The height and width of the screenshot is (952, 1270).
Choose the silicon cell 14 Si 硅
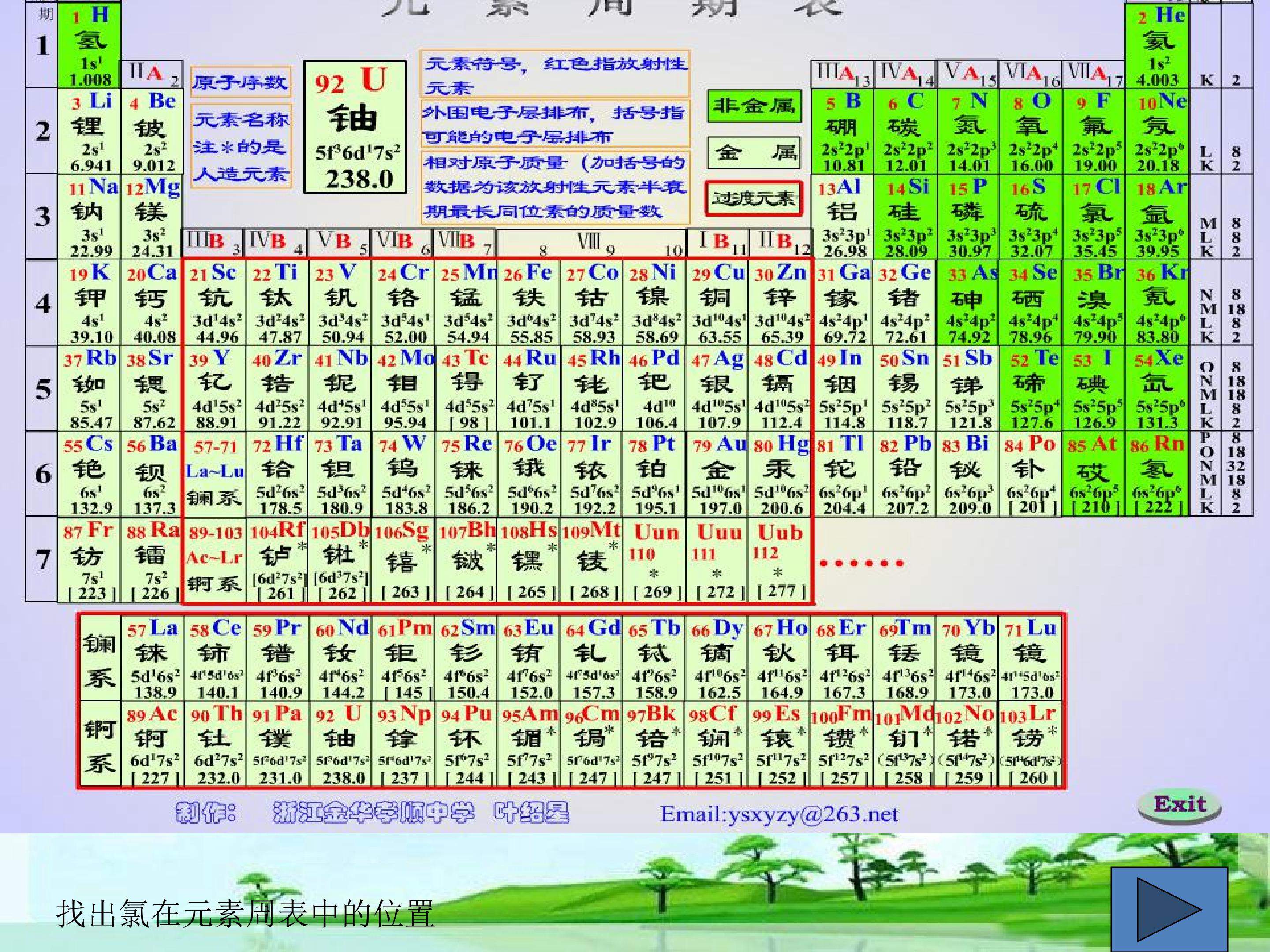(905, 216)
